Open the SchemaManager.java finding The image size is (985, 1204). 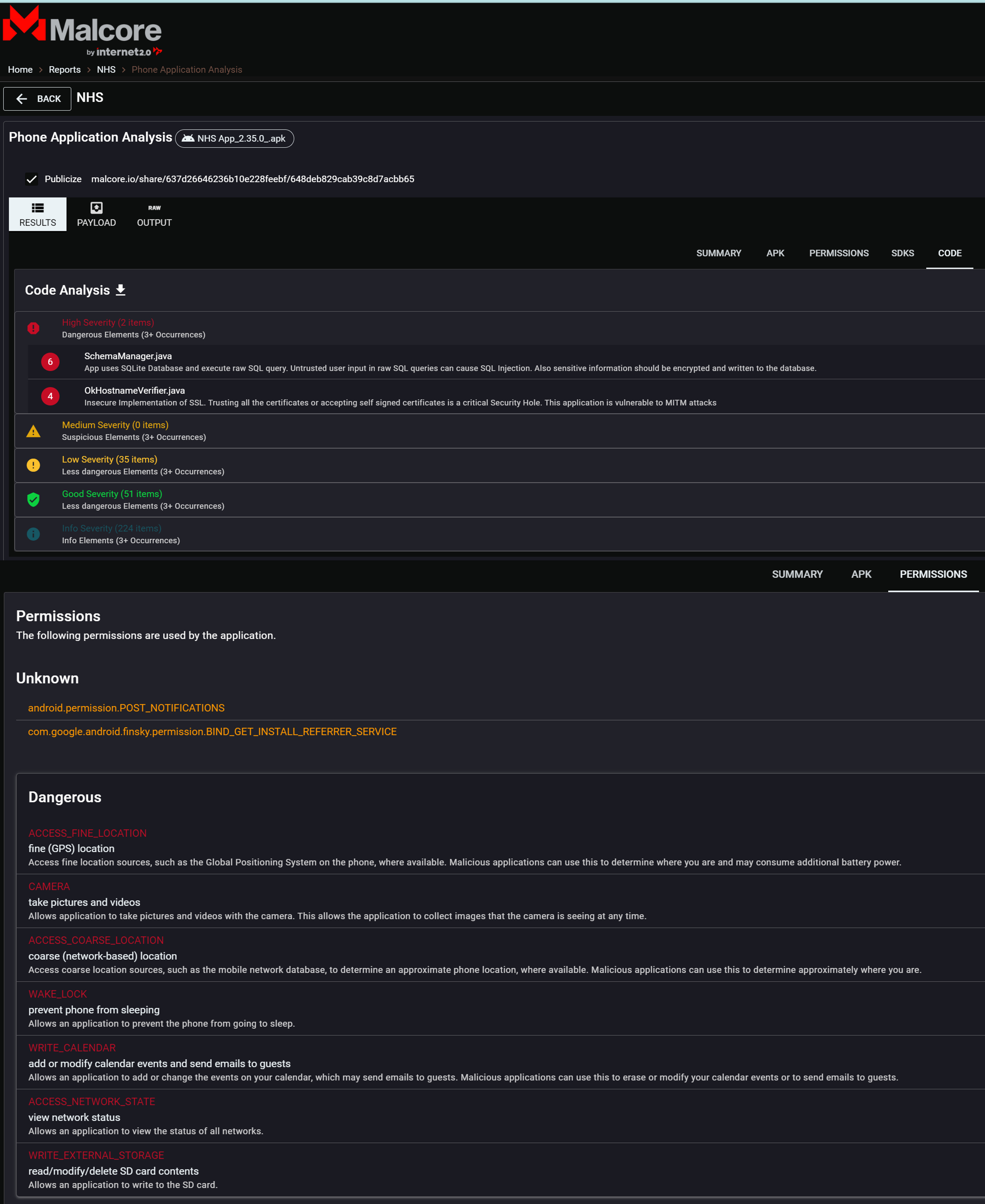pyautogui.click(x=506, y=362)
